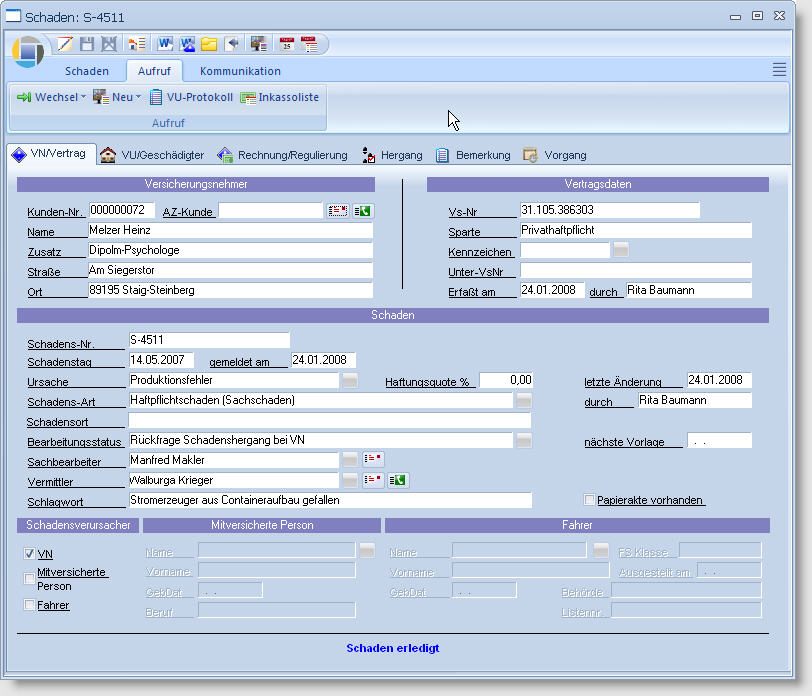Click the calendar icon showing 25
The height and width of the screenshot is (696, 812).
pyautogui.click(x=287, y=44)
